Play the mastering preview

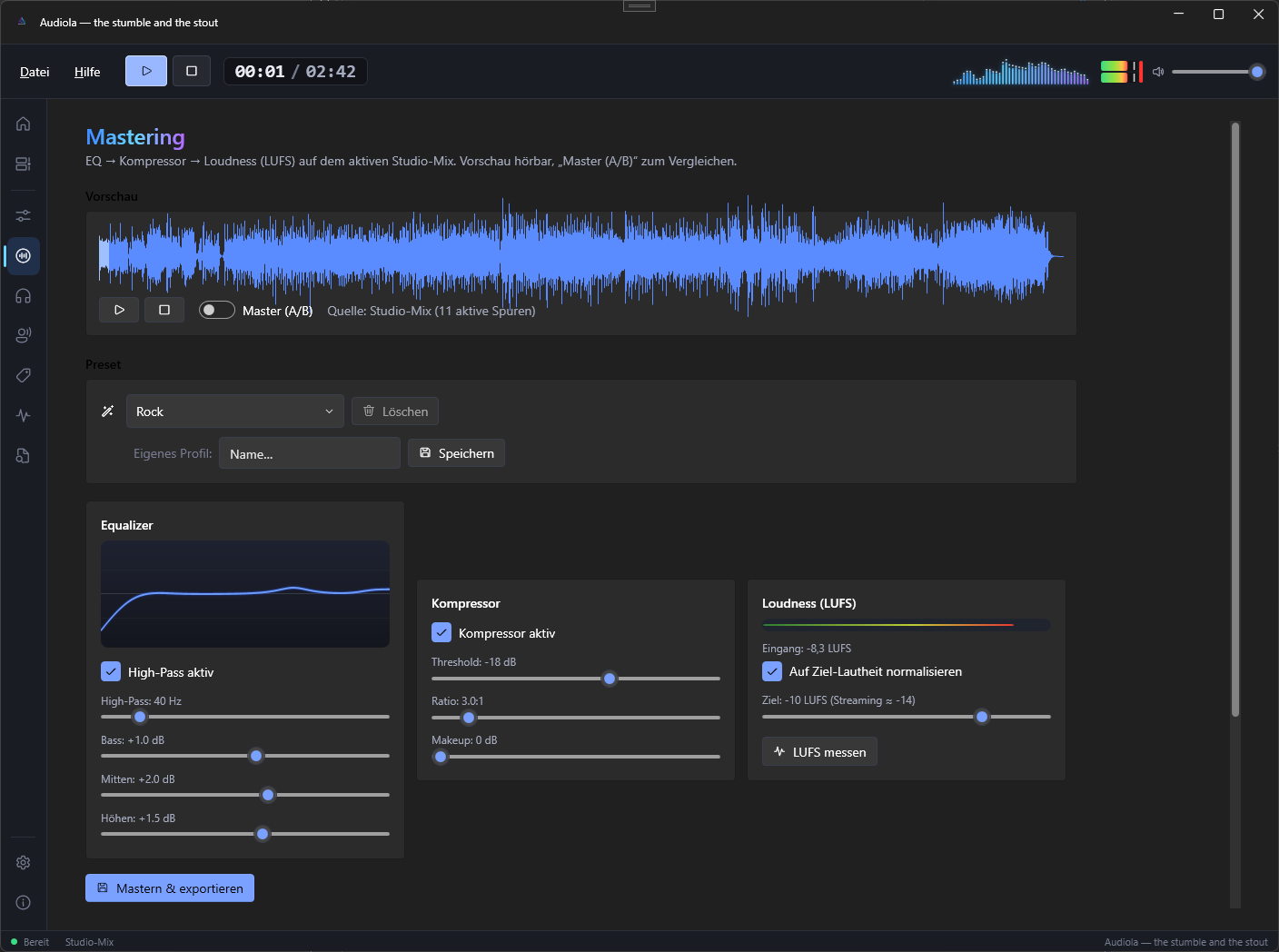coord(119,310)
